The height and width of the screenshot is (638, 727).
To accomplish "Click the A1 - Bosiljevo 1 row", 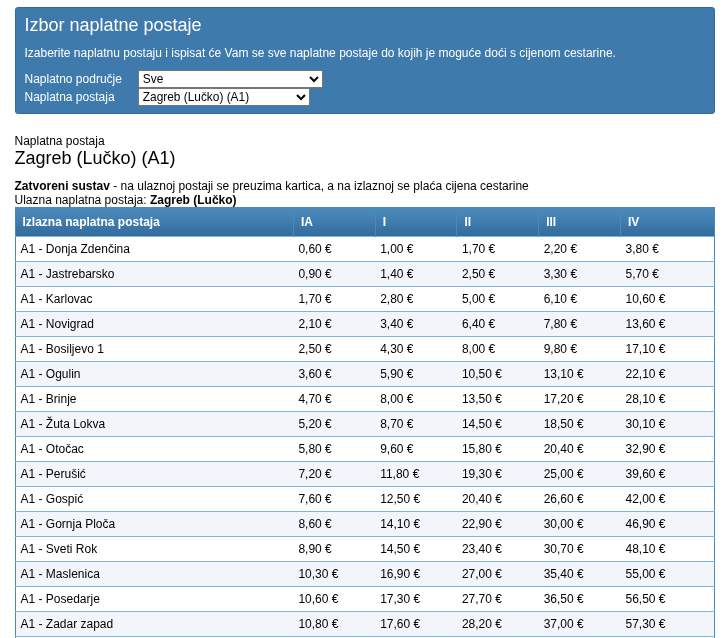I will (x=62, y=349).
